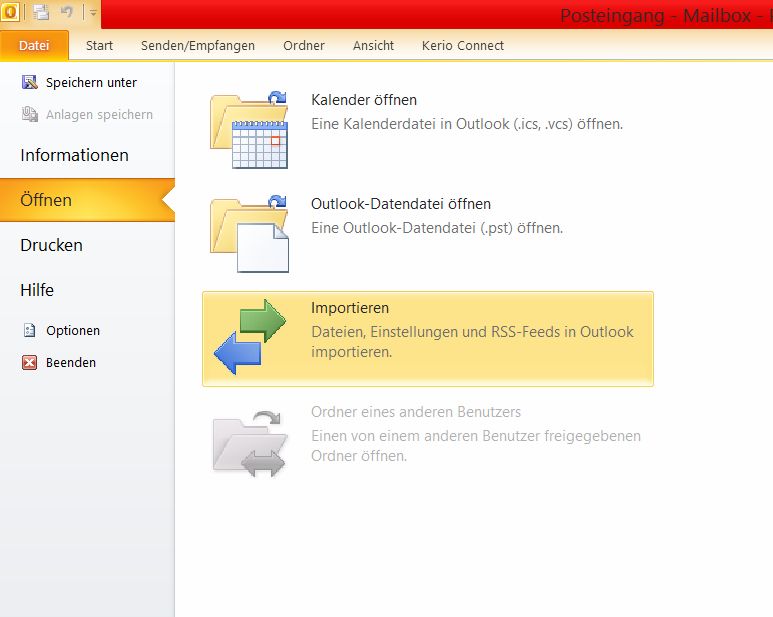The width and height of the screenshot is (773, 617).
Task: Click the Optionen icon
Action: [30, 330]
